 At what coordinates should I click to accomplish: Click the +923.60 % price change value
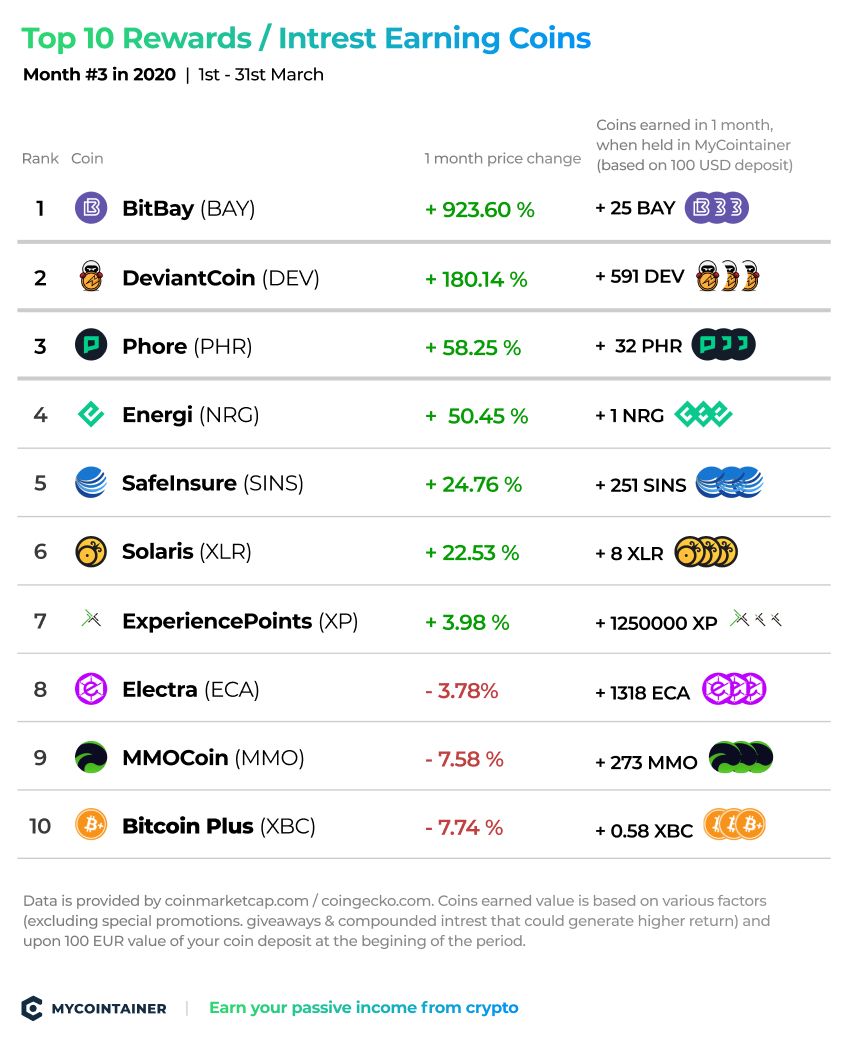[480, 210]
